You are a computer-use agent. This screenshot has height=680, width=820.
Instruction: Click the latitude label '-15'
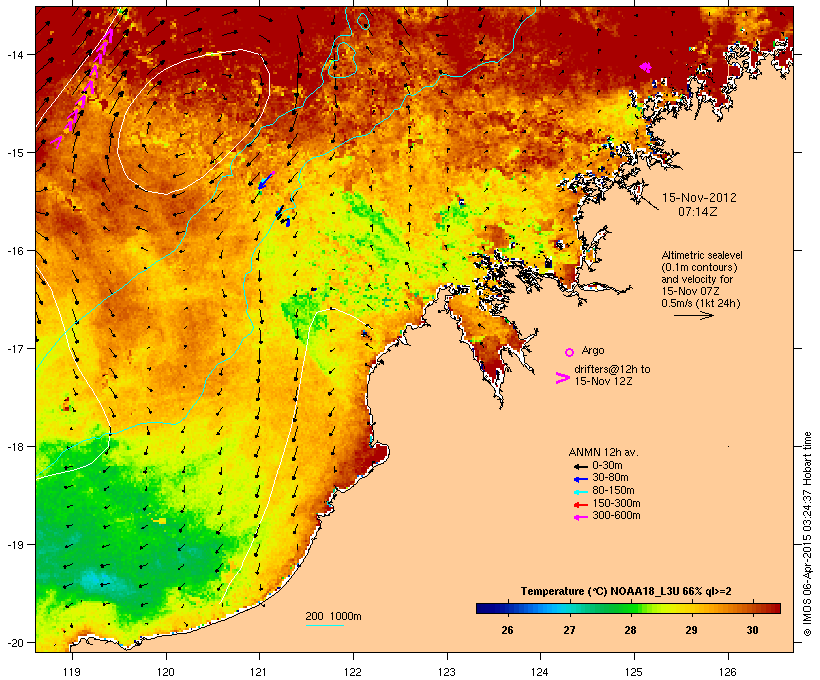pos(14,153)
